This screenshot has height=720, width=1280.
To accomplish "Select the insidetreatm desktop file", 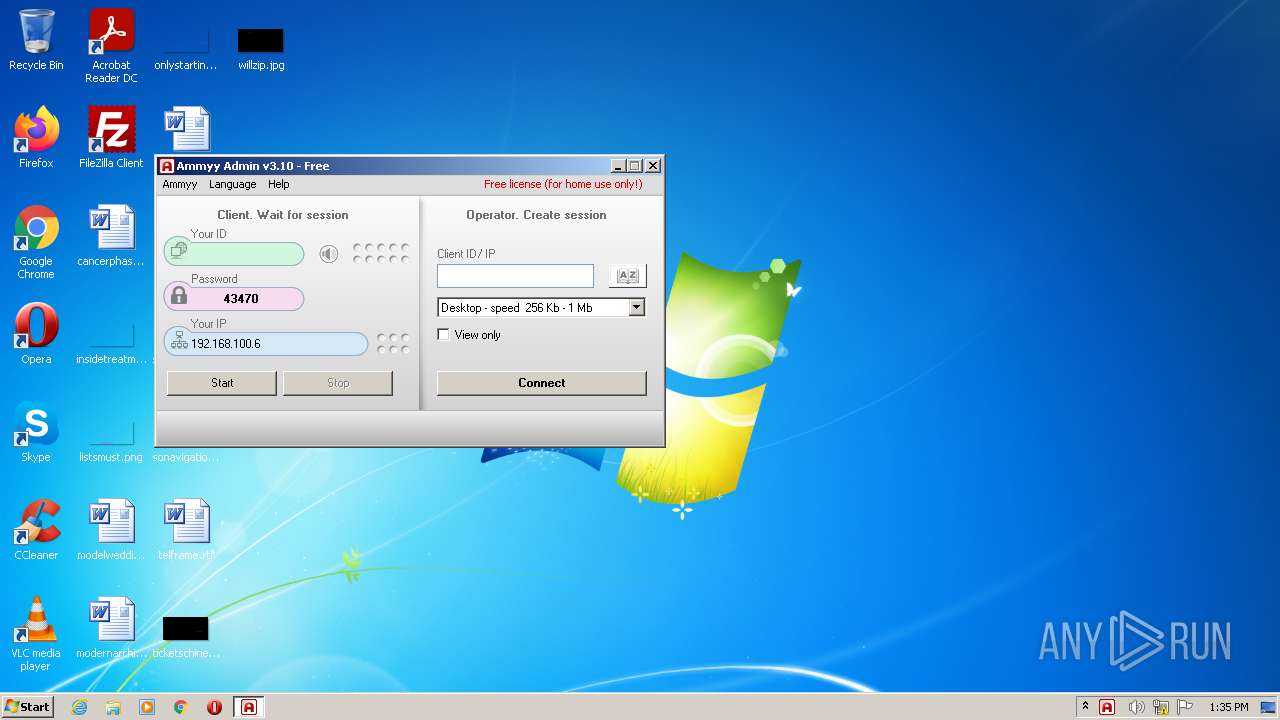I will (x=111, y=343).
